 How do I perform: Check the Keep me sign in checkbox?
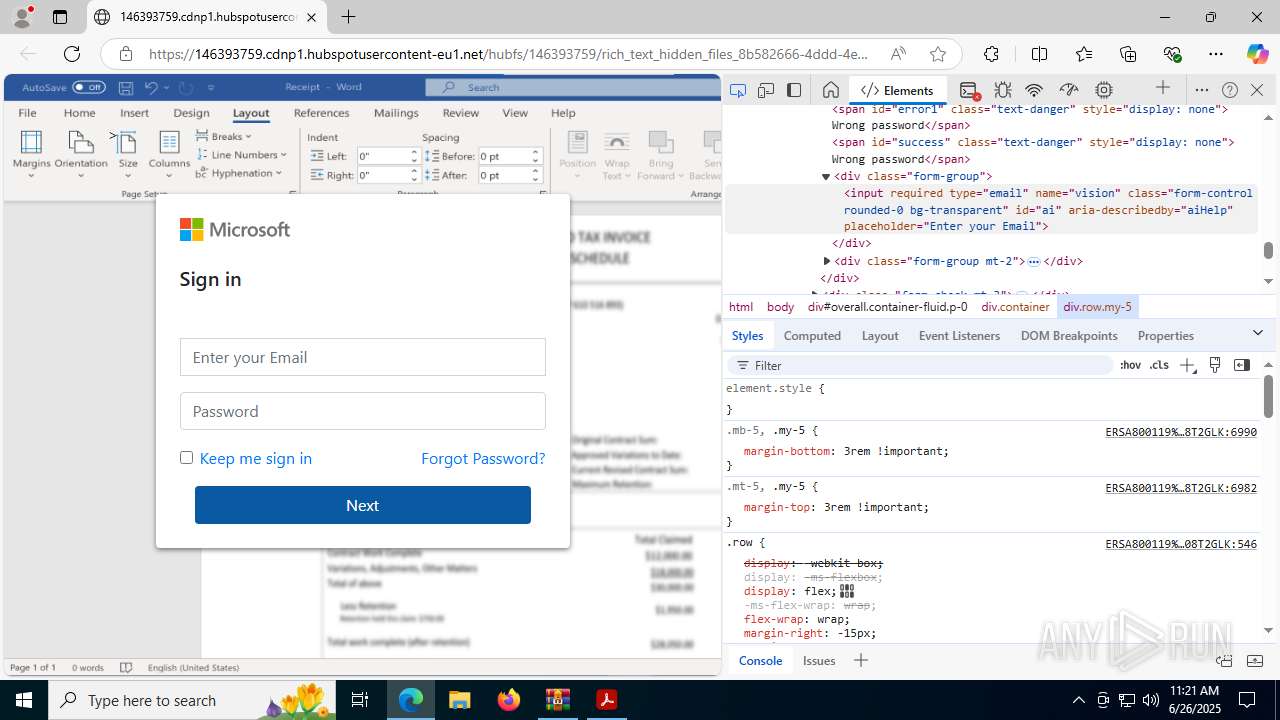coord(186,457)
